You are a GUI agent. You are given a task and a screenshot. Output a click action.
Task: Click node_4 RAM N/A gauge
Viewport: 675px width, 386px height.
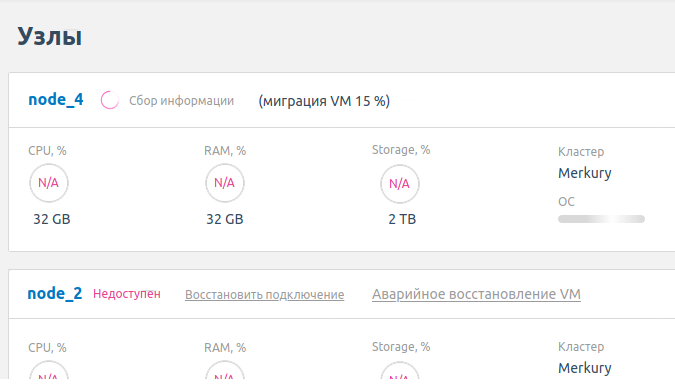point(225,183)
